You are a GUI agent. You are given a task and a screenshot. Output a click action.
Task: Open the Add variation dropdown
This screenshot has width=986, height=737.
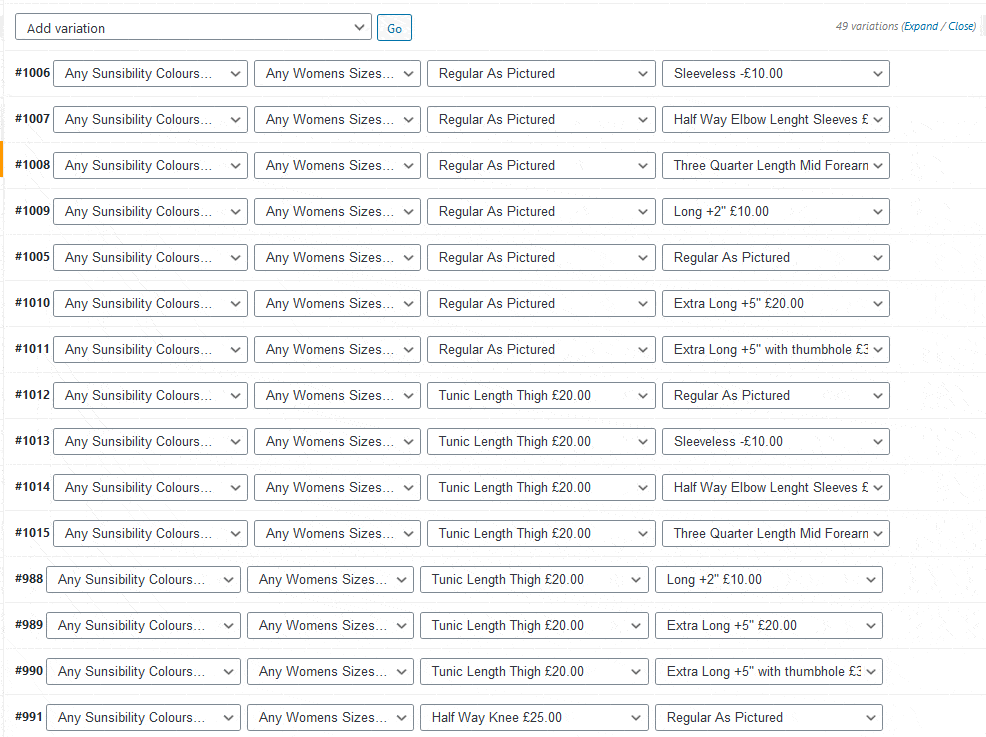point(193,28)
